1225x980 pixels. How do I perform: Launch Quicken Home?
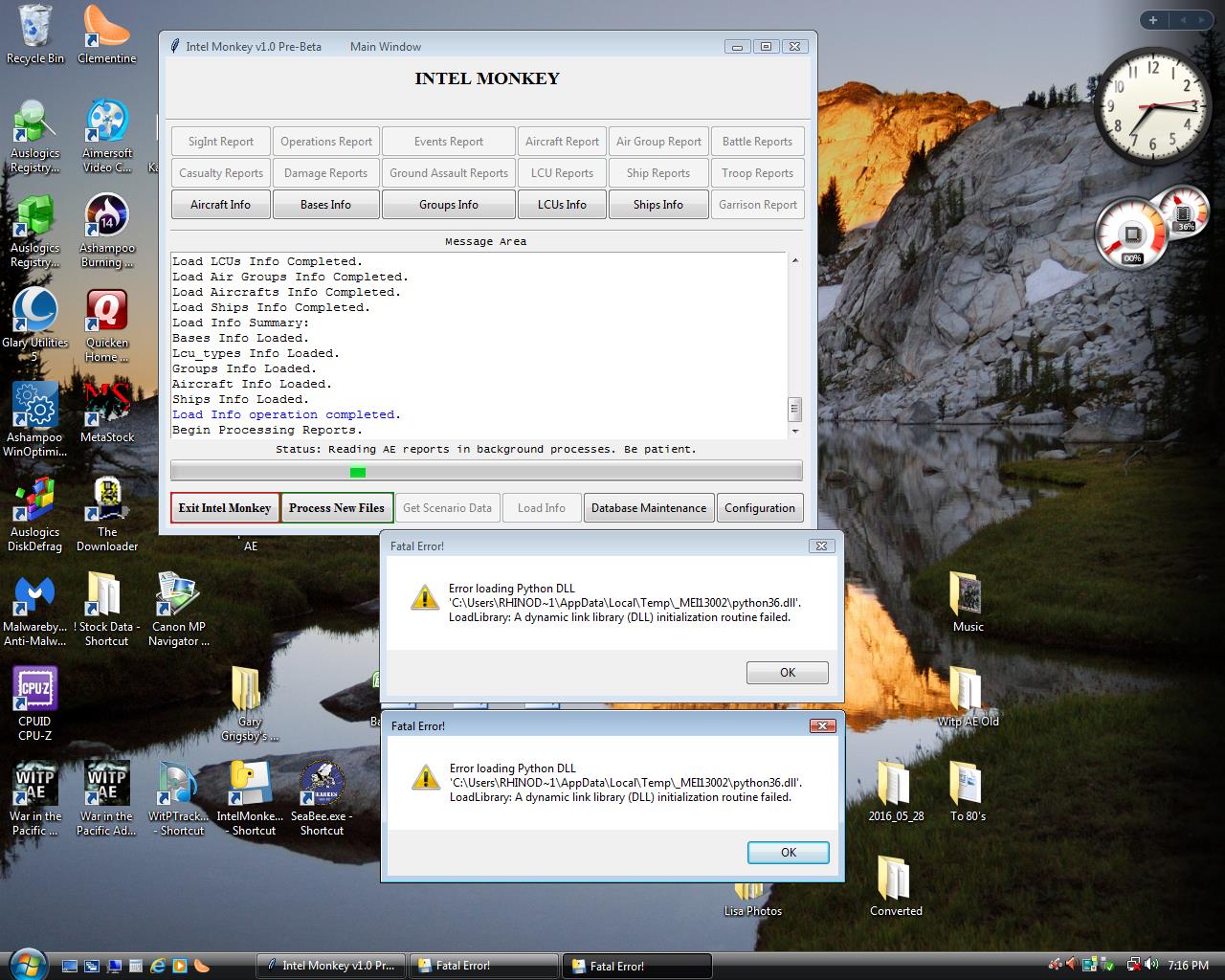[x=106, y=311]
